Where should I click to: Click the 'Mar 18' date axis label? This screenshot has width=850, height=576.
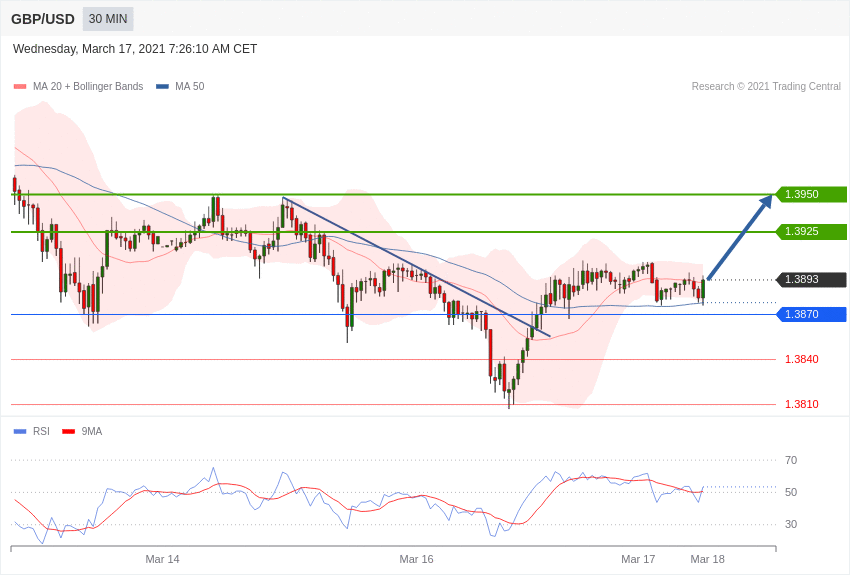tap(707, 559)
